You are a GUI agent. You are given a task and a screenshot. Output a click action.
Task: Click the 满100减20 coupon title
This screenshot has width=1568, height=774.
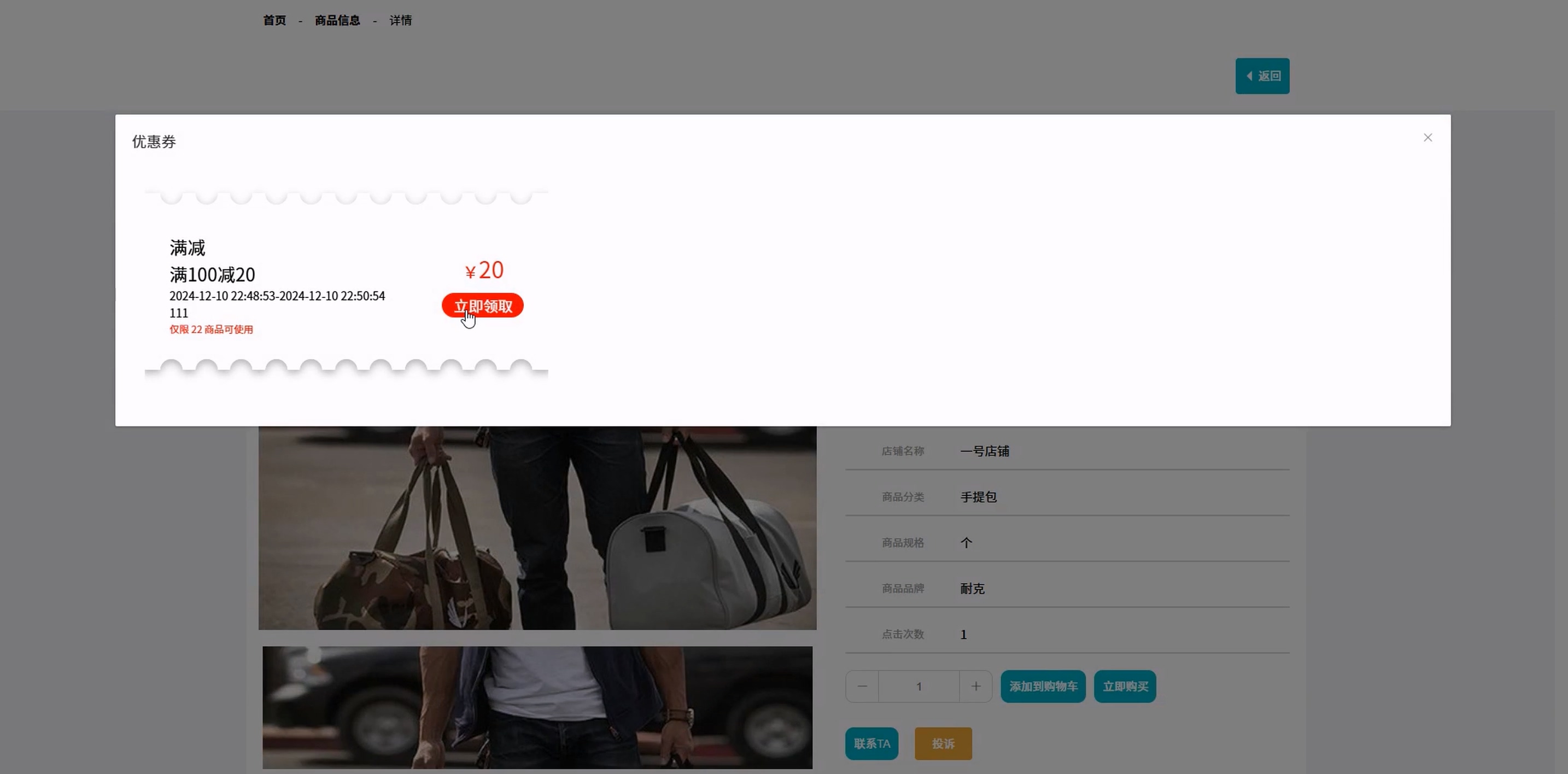[x=212, y=275]
